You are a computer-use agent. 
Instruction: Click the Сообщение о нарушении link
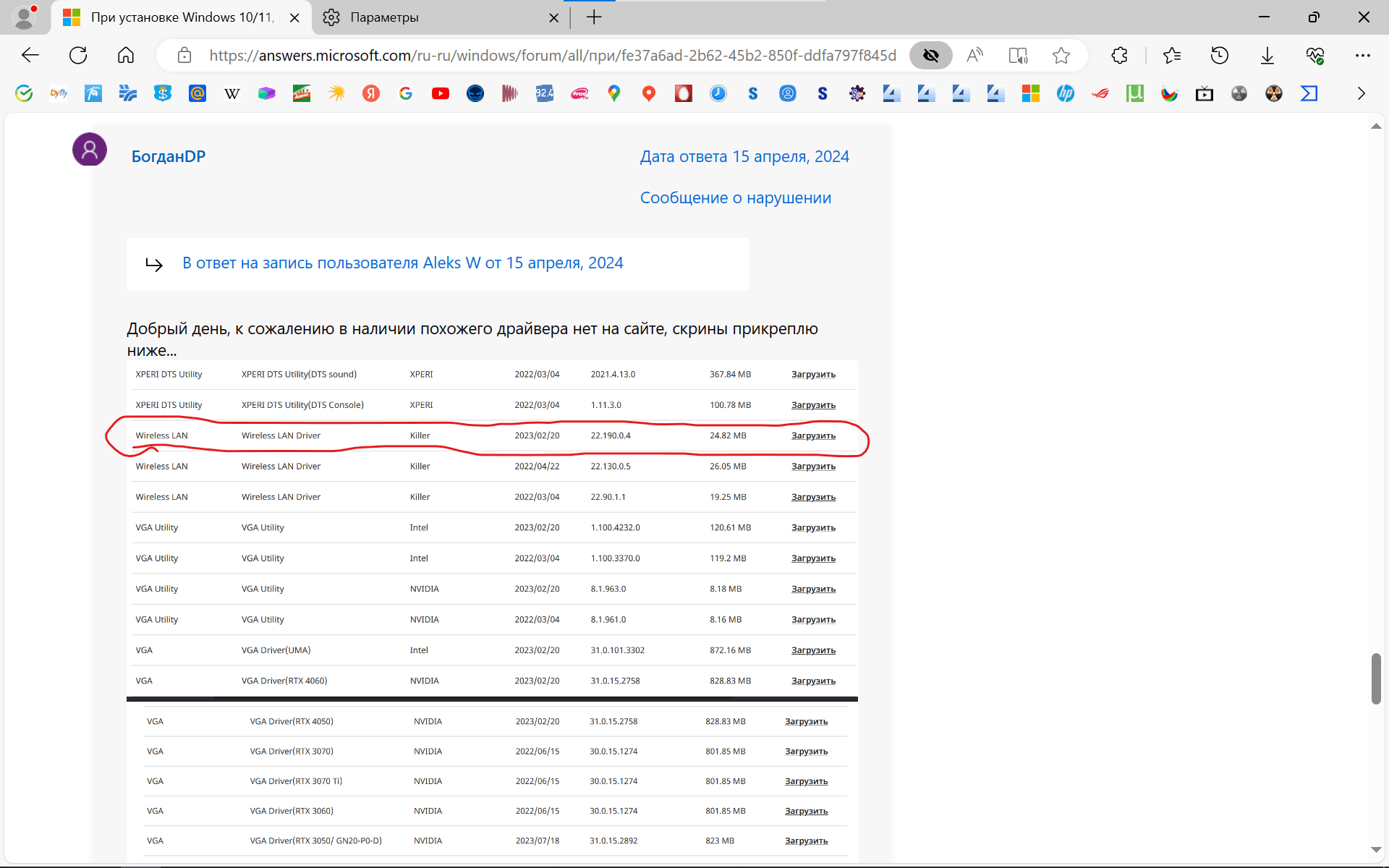[x=736, y=197]
